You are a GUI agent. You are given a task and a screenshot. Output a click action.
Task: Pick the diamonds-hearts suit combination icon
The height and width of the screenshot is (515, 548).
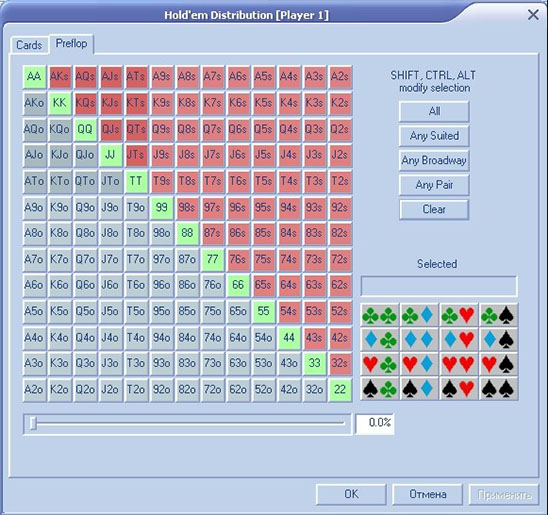tap(459, 340)
